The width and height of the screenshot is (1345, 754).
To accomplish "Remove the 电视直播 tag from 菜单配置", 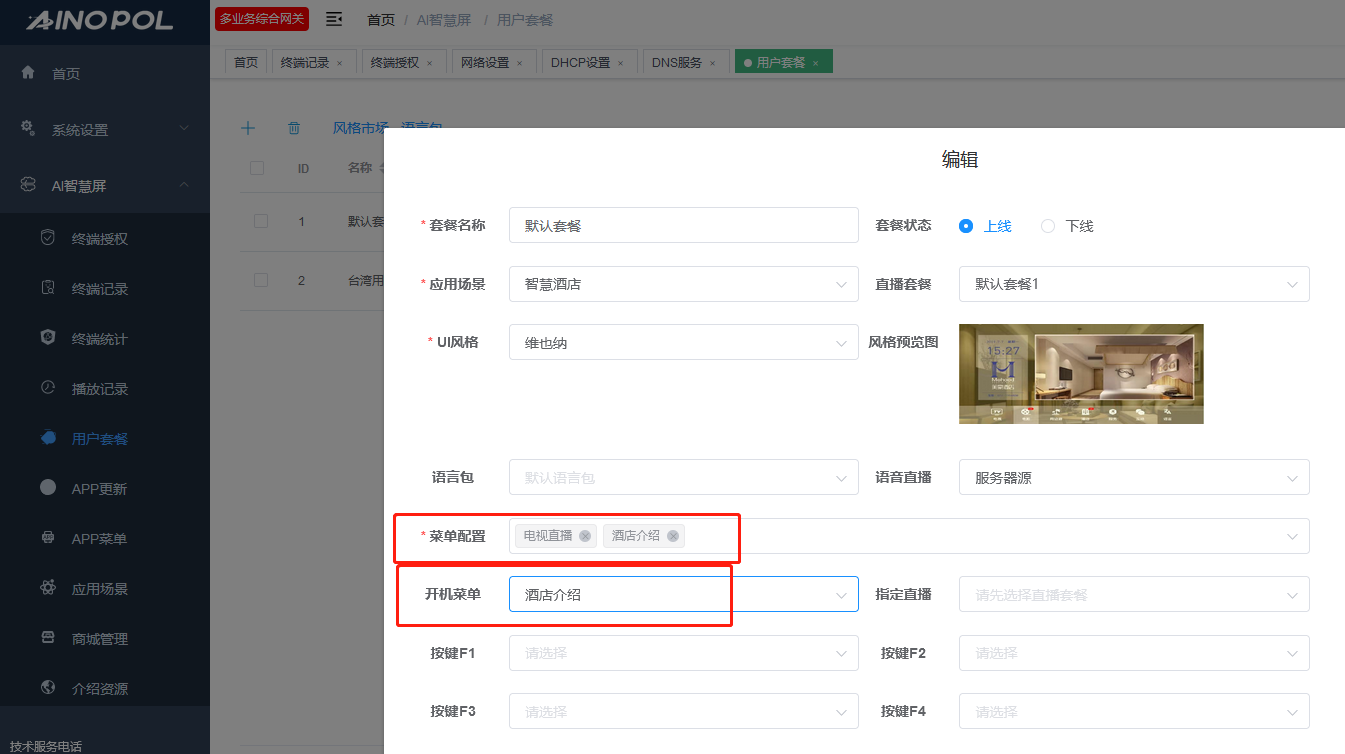I will coord(585,536).
